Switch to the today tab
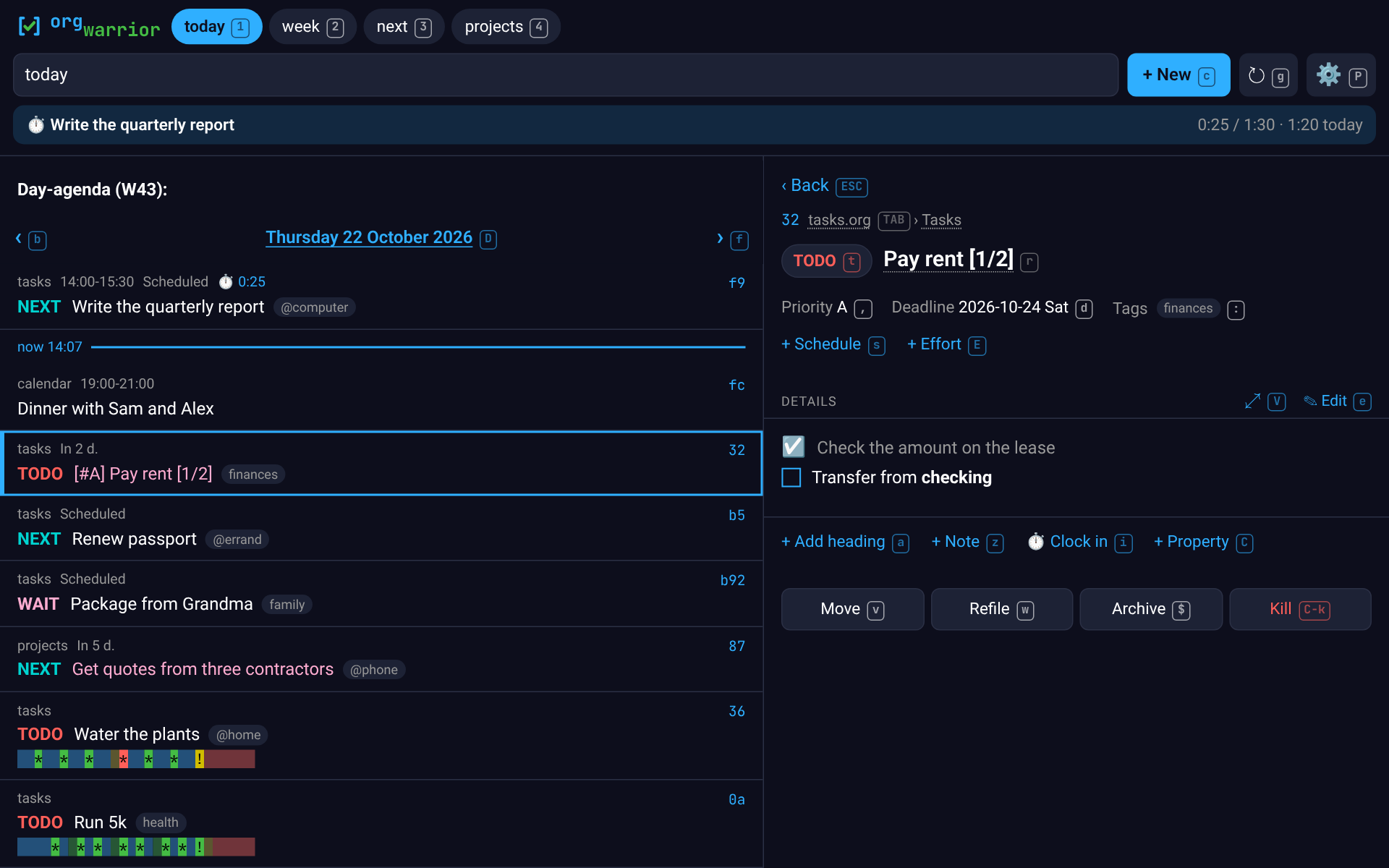The height and width of the screenshot is (868, 1389). (x=216, y=27)
